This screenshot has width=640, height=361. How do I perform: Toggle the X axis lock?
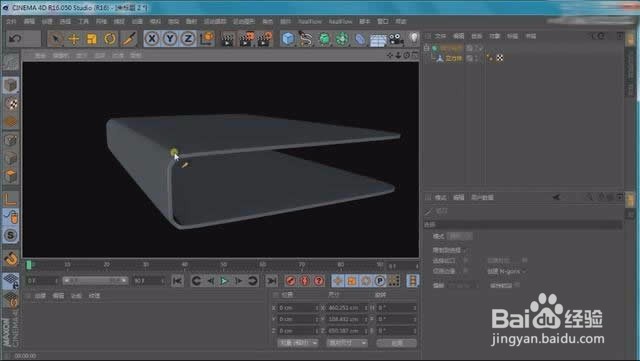pyautogui.click(x=152, y=39)
